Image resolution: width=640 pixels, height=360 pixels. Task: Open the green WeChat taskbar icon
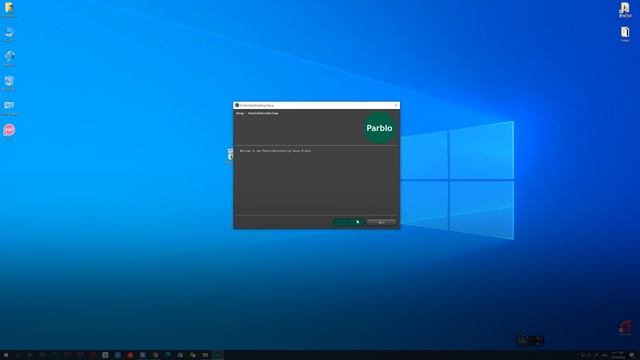(x=193, y=355)
